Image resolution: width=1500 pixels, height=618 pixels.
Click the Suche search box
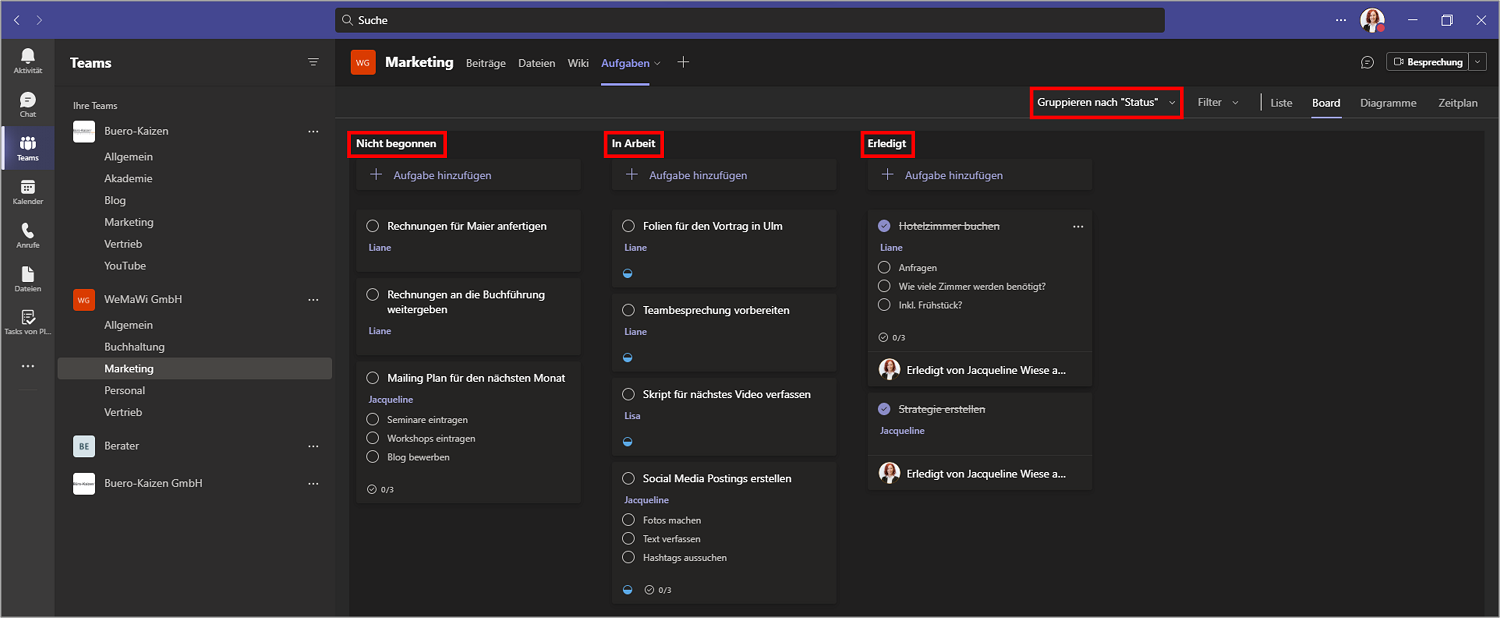tap(750, 20)
